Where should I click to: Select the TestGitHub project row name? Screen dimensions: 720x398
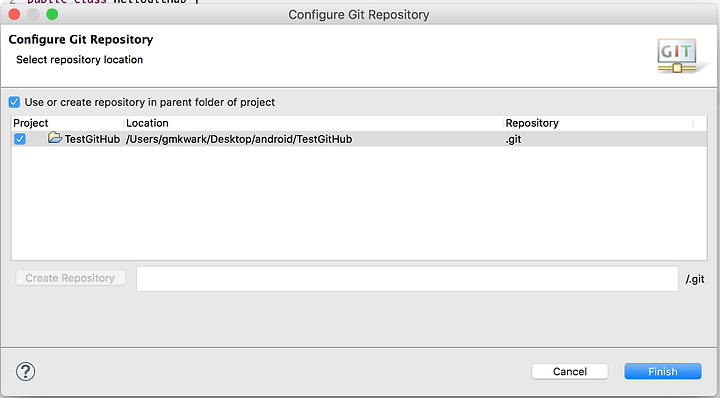pyautogui.click(x=92, y=139)
